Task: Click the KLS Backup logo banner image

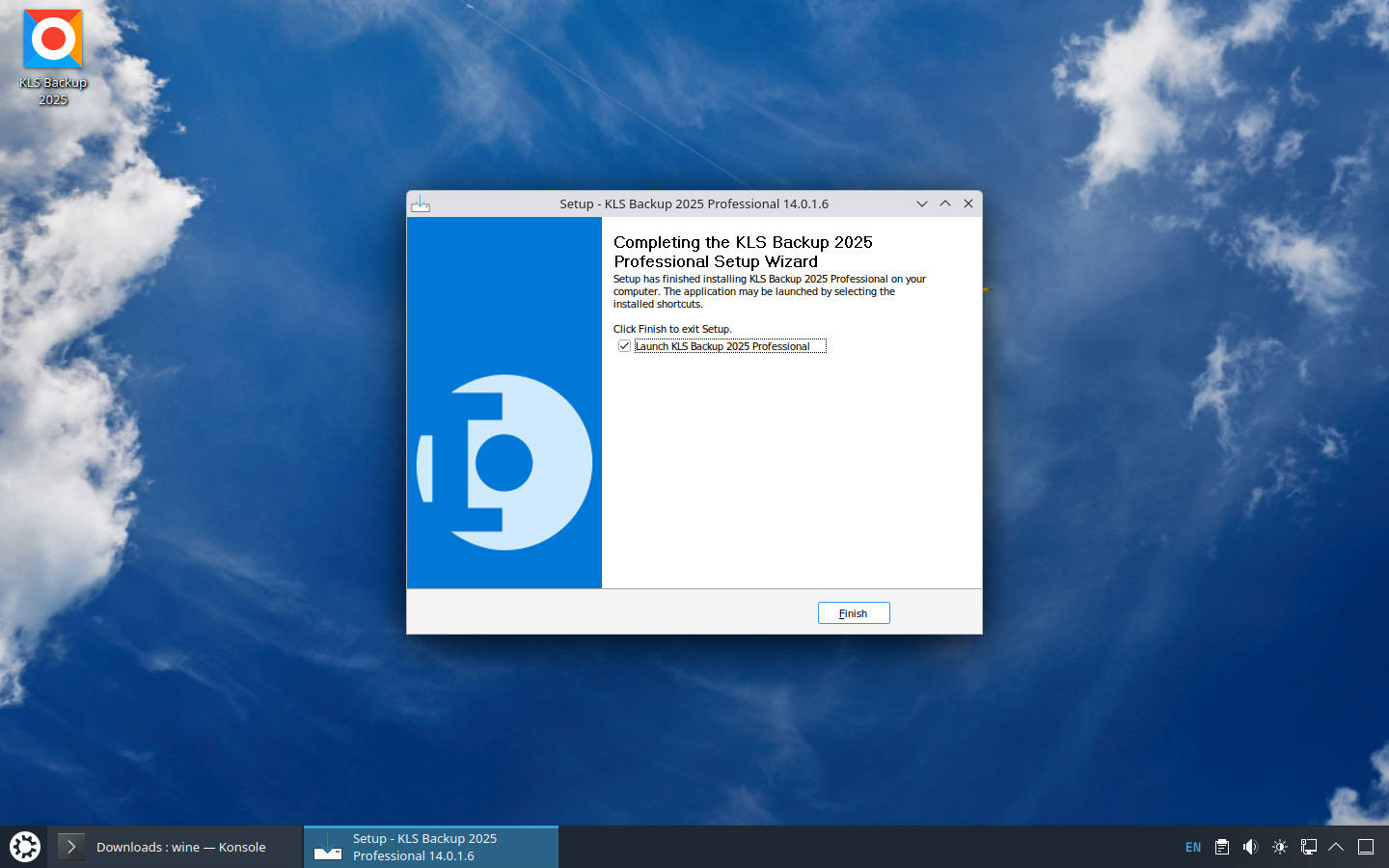Action: click(x=504, y=403)
